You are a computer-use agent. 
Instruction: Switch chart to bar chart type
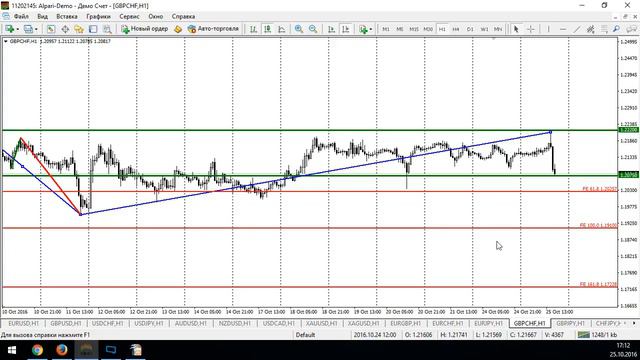[253, 29]
